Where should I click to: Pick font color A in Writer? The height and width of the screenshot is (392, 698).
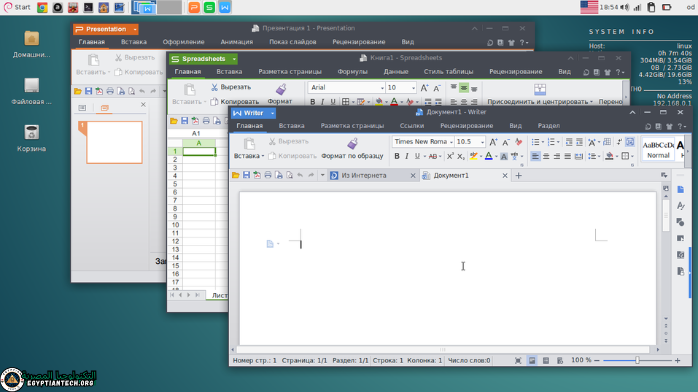pyautogui.click(x=489, y=156)
